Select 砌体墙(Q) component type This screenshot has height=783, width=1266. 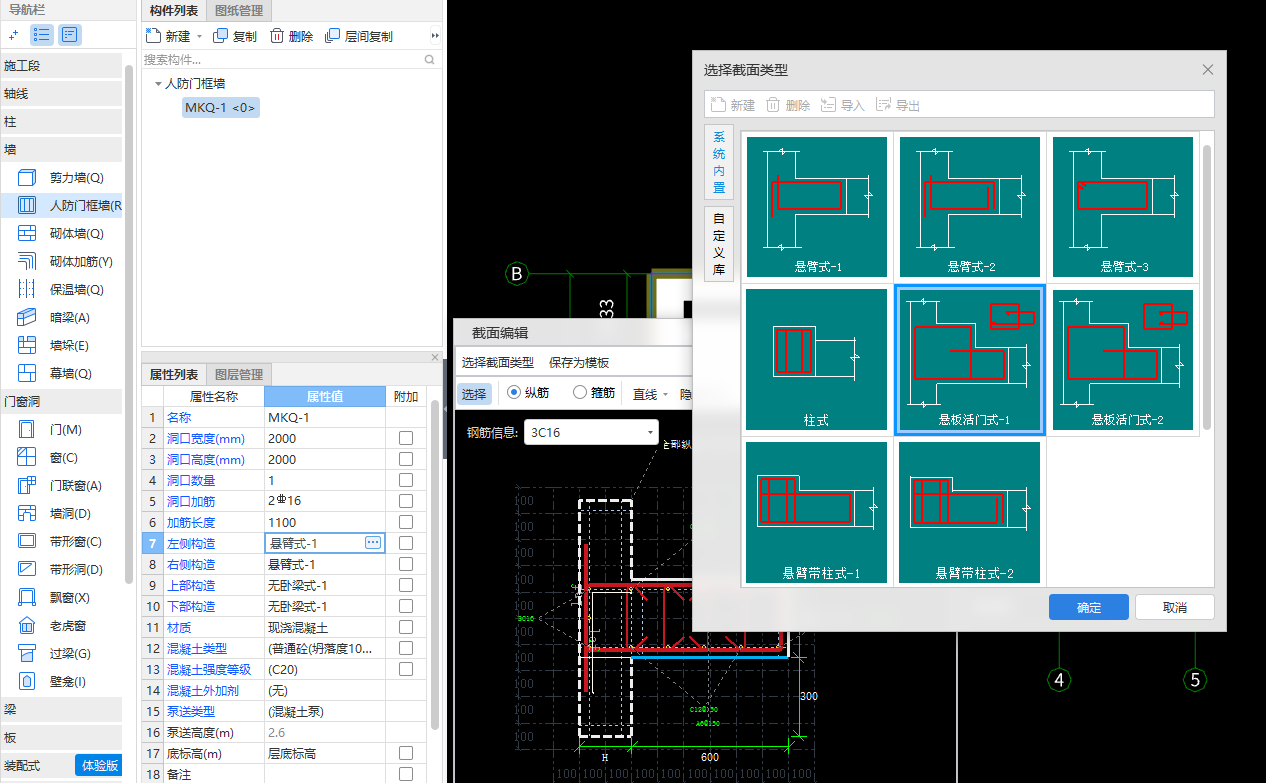(75, 234)
